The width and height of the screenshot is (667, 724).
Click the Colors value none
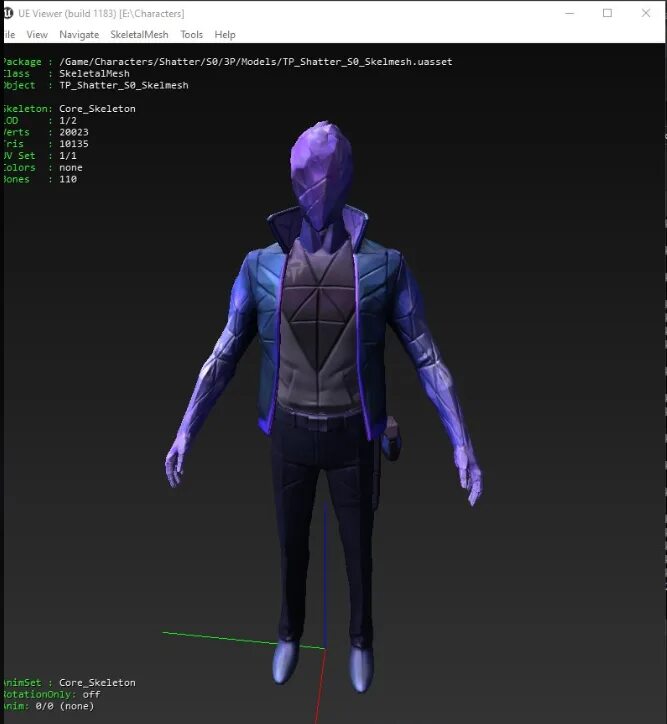(71, 168)
